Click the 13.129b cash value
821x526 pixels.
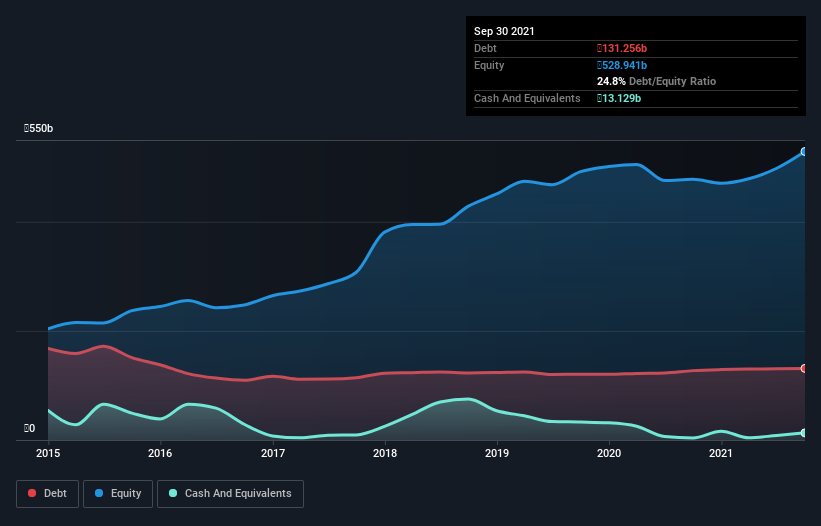pyautogui.click(x=619, y=98)
